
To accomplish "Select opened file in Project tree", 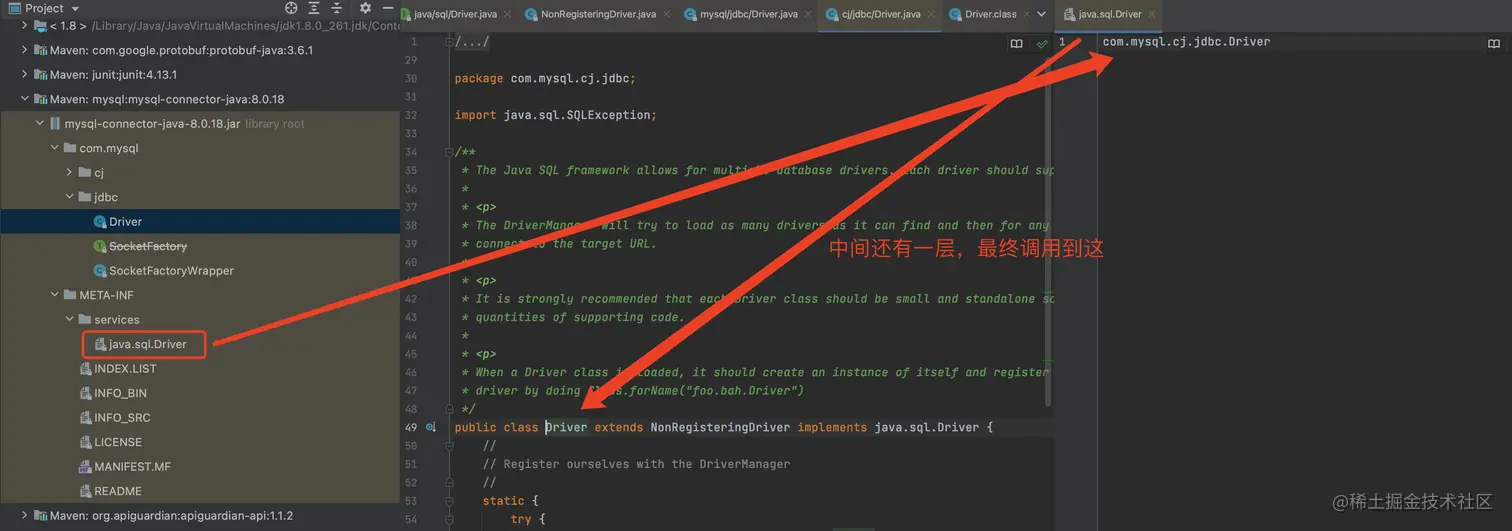I will point(291,8).
